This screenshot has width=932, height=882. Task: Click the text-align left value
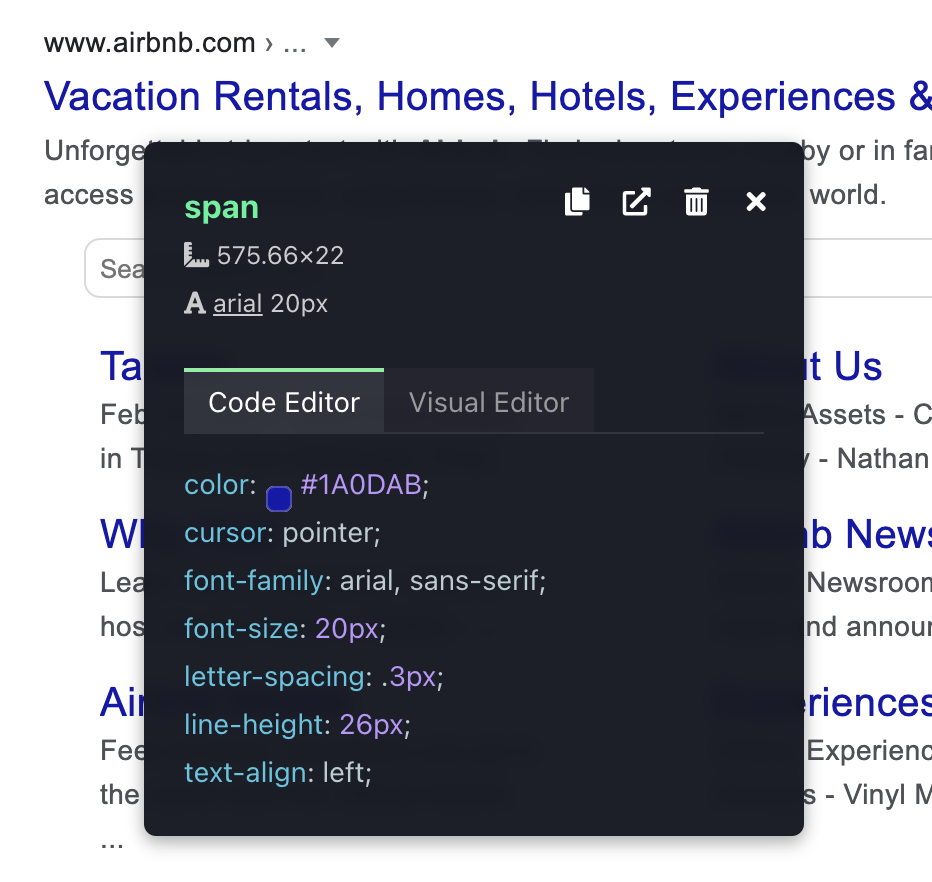[x=343, y=773]
